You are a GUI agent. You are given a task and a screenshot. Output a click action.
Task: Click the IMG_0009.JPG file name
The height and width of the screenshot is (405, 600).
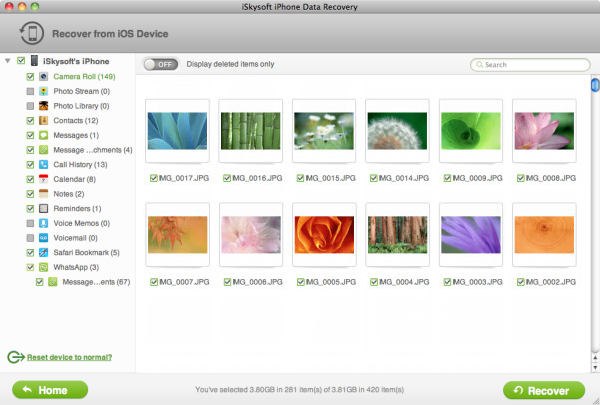pos(477,178)
